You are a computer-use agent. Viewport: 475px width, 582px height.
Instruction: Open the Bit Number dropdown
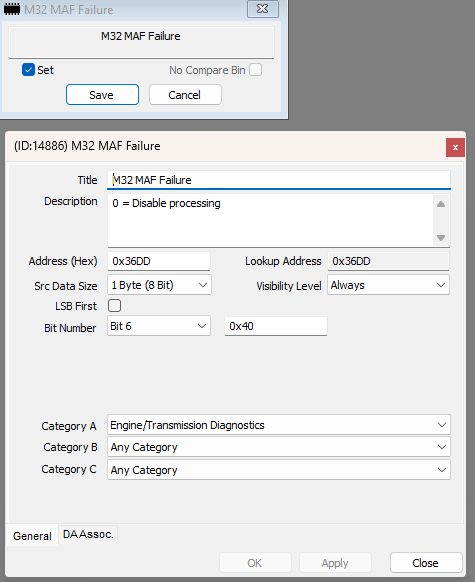[x=159, y=326]
